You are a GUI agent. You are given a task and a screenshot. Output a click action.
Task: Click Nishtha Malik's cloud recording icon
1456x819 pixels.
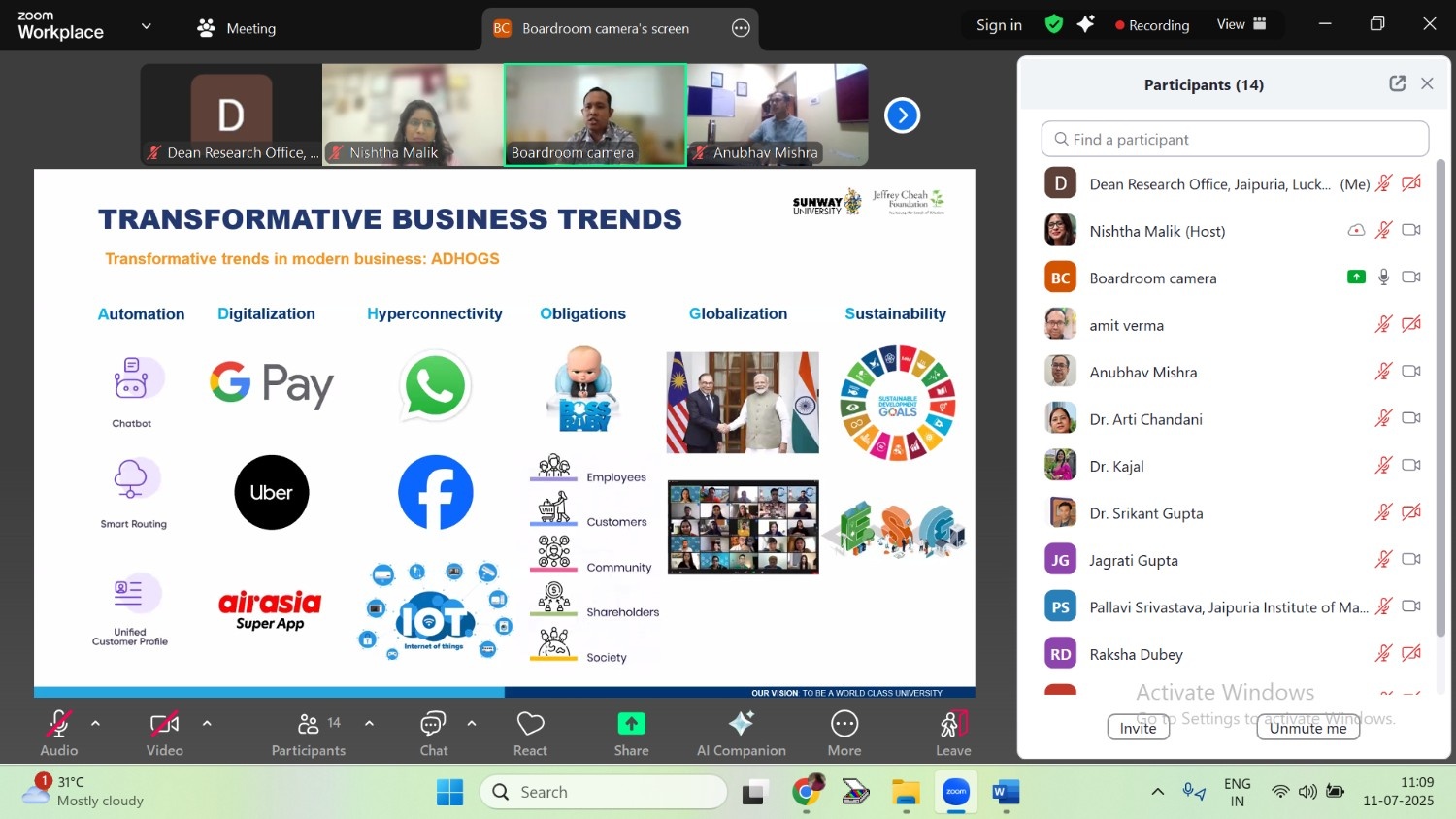(1356, 230)
